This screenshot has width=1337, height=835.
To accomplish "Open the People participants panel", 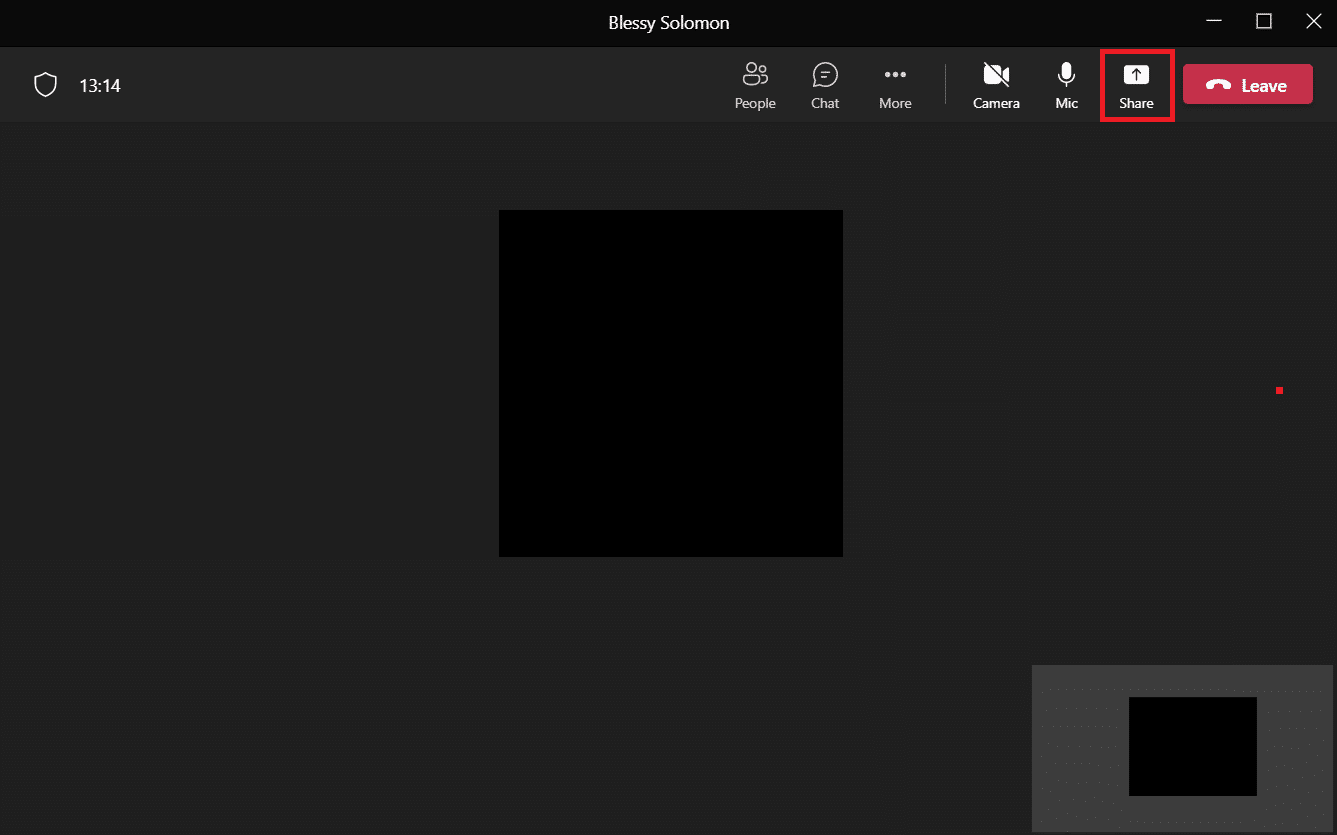I will point(755,85).
